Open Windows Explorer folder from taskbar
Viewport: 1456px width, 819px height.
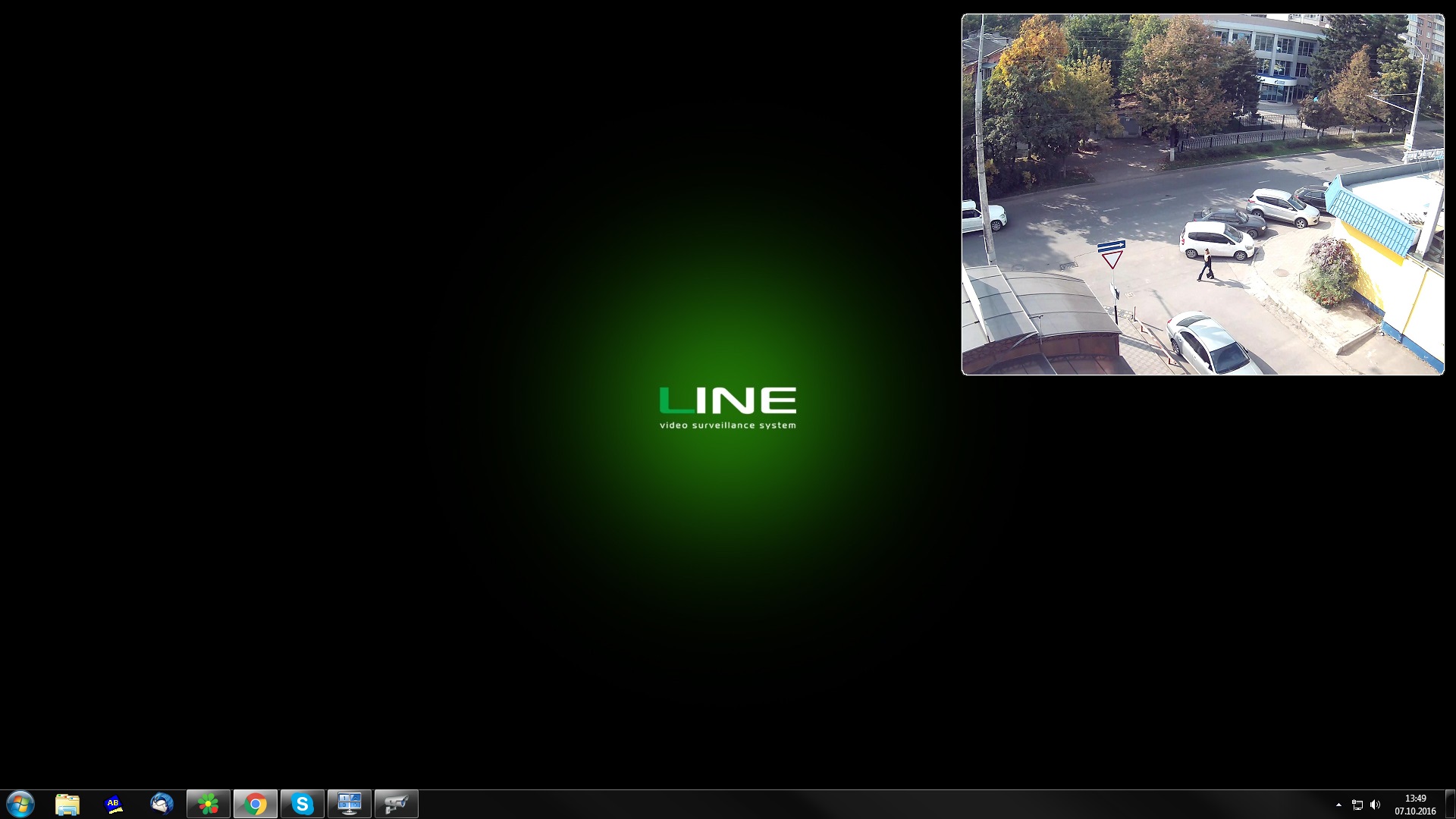click(x=67, y=804)
